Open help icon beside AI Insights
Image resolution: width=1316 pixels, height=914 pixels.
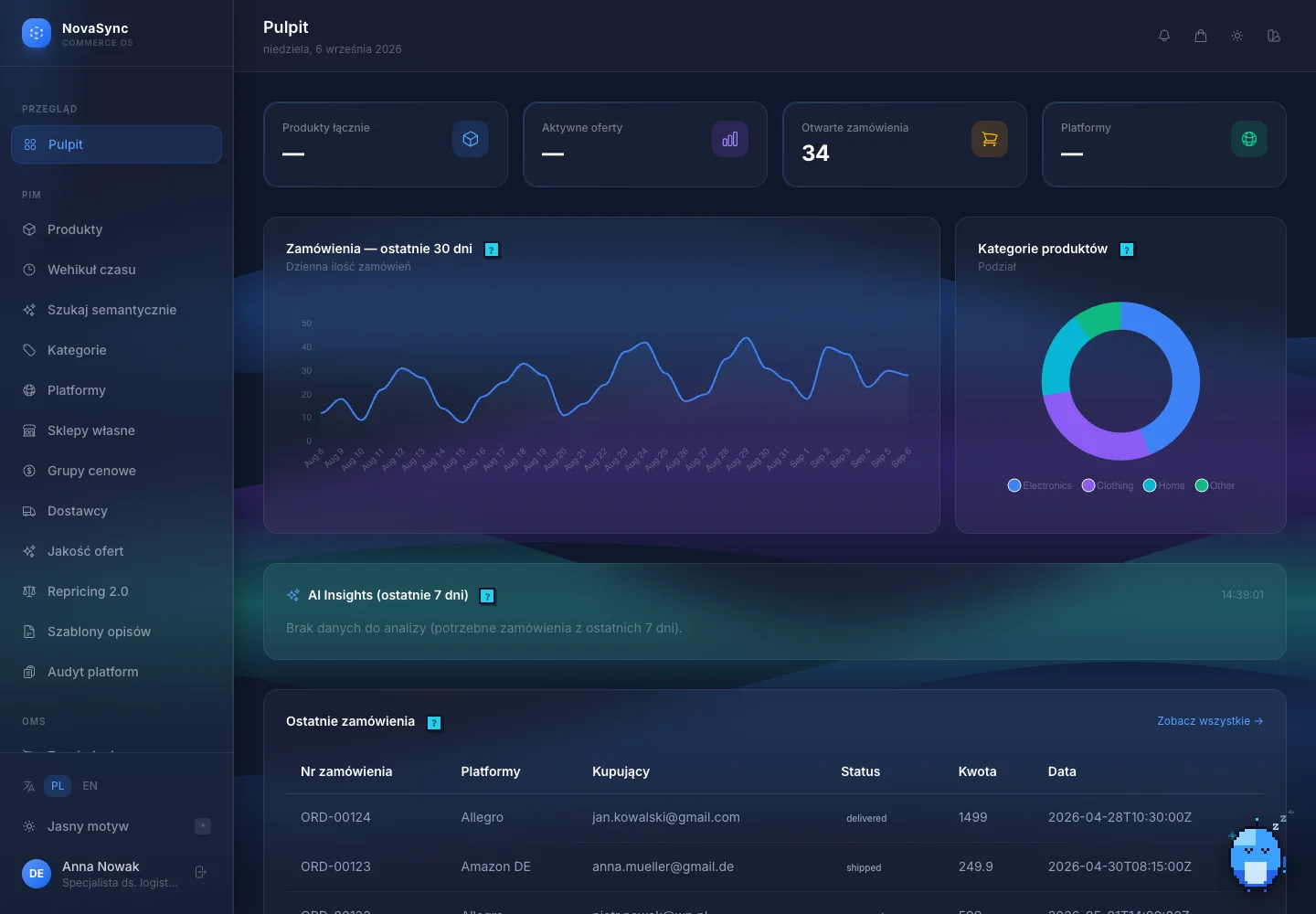point(488,596)
